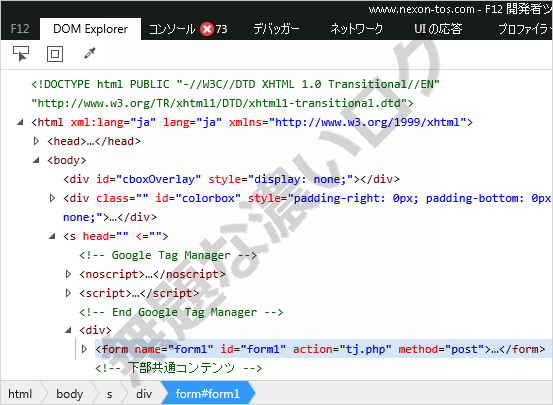Viewport: 553px width, 405px height.
Task: Click the red console error count icon
Action: (x=207, y=29)
